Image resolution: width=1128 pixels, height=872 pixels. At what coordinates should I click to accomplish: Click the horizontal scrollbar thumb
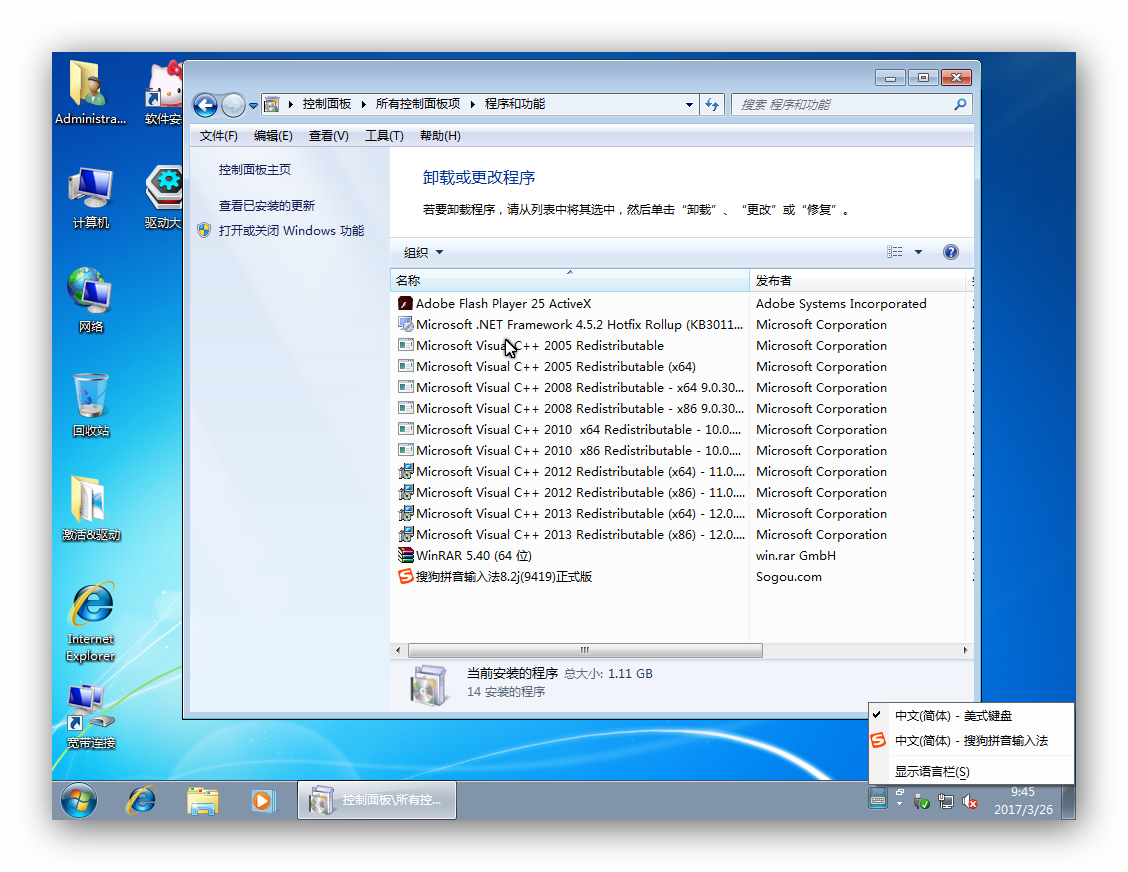[x=585, y=650]
